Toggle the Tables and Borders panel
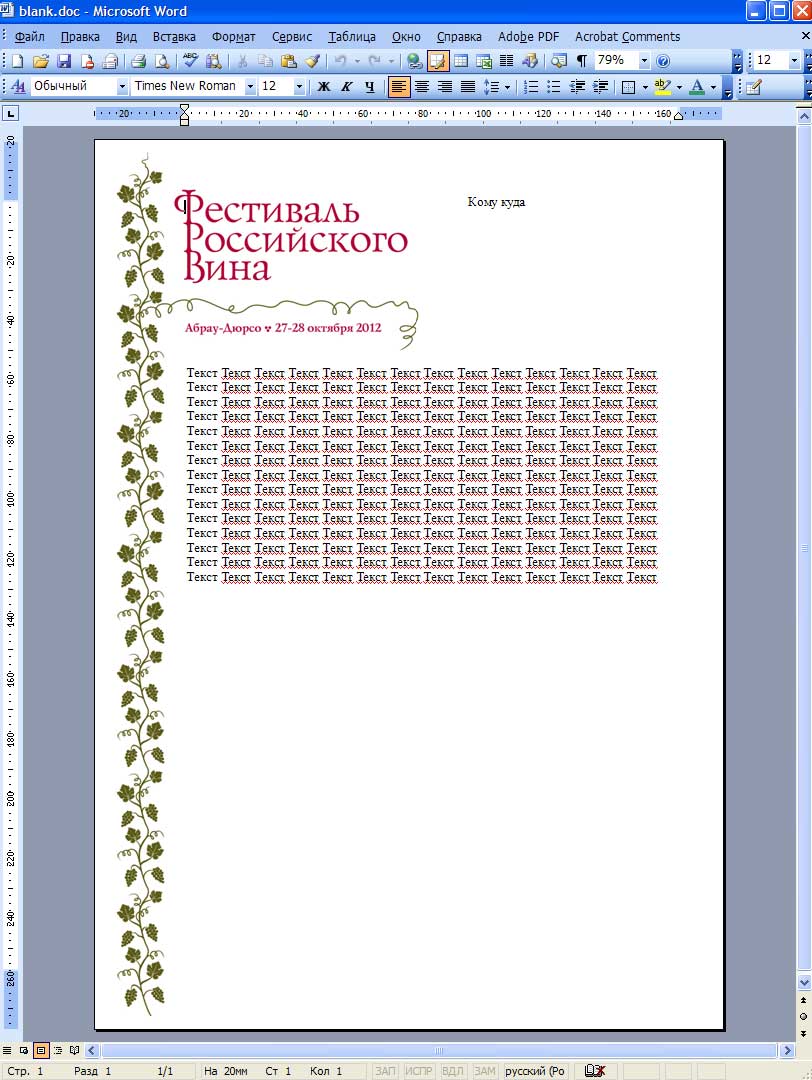The image size is (812, 1080). coord(437,61)
